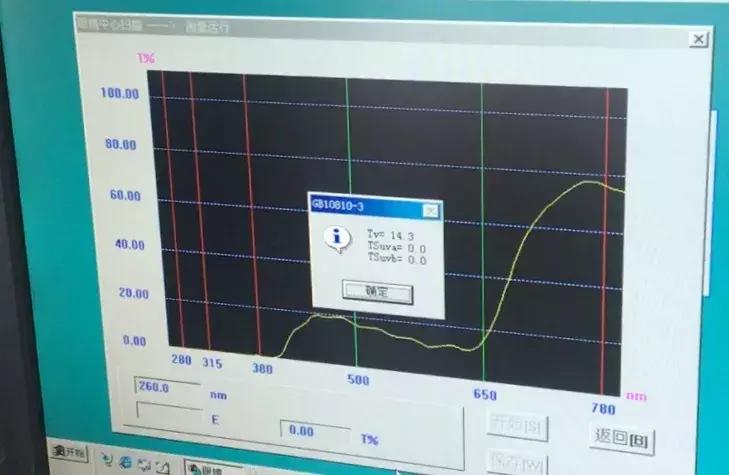
Task: Click the 500 wavelength axis label
Action: [x=358, y=380]
